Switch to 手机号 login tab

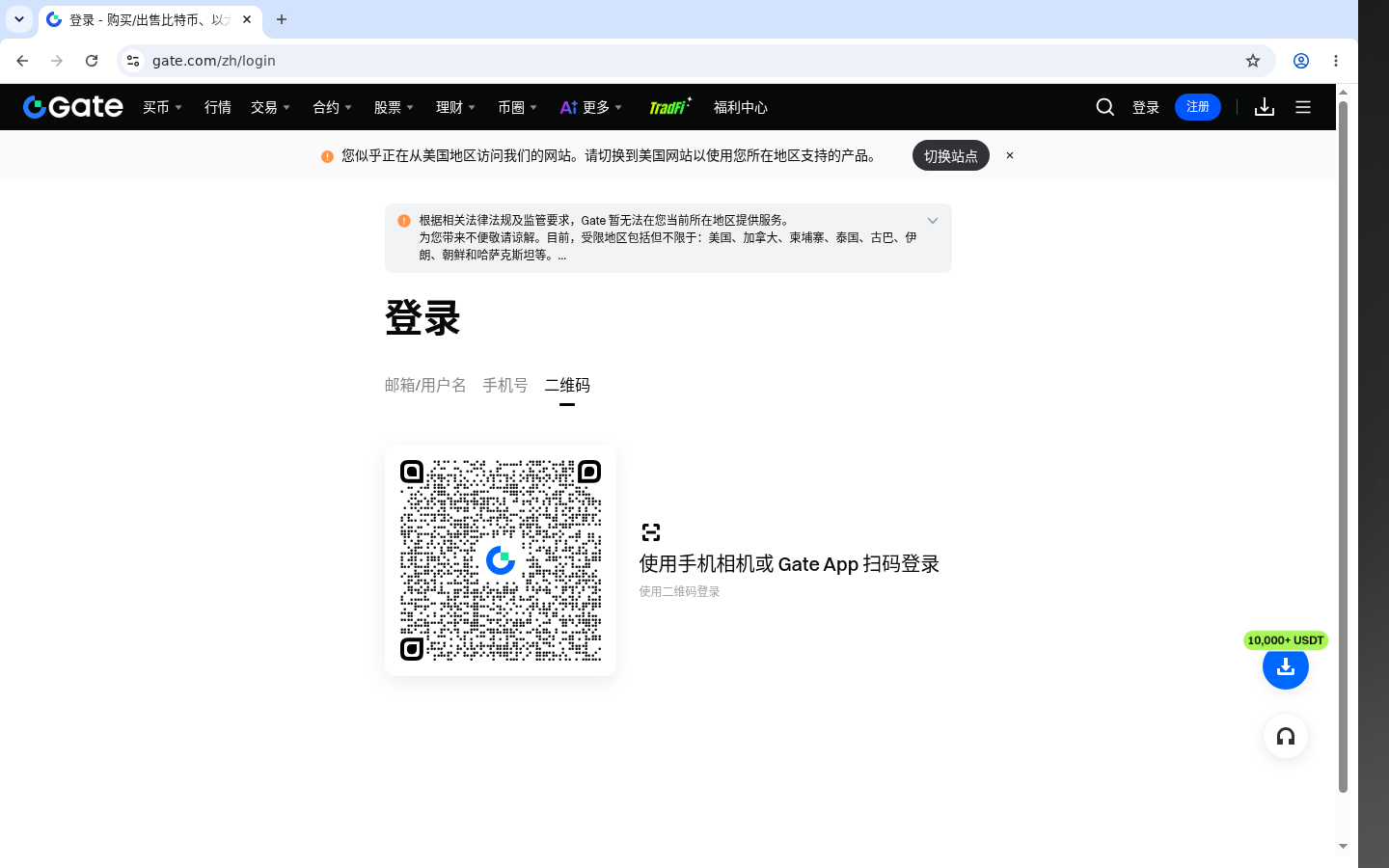(505, 385)
